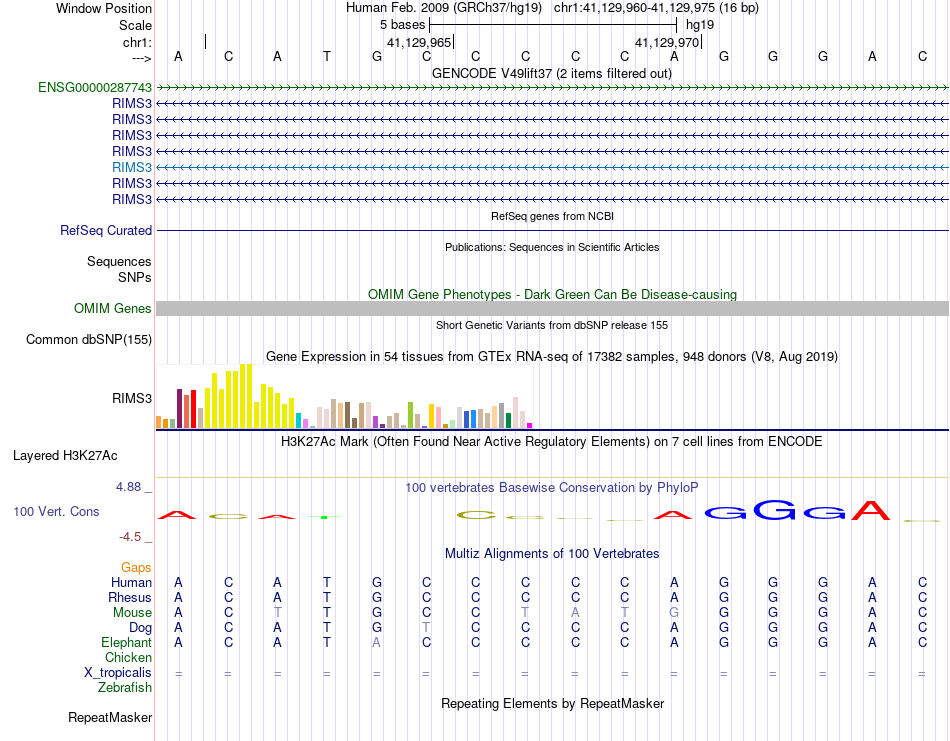The height and width of the screenshot is (741, 950).
Task: Click the dark green bar in GTEx chart
Action: 508,420
